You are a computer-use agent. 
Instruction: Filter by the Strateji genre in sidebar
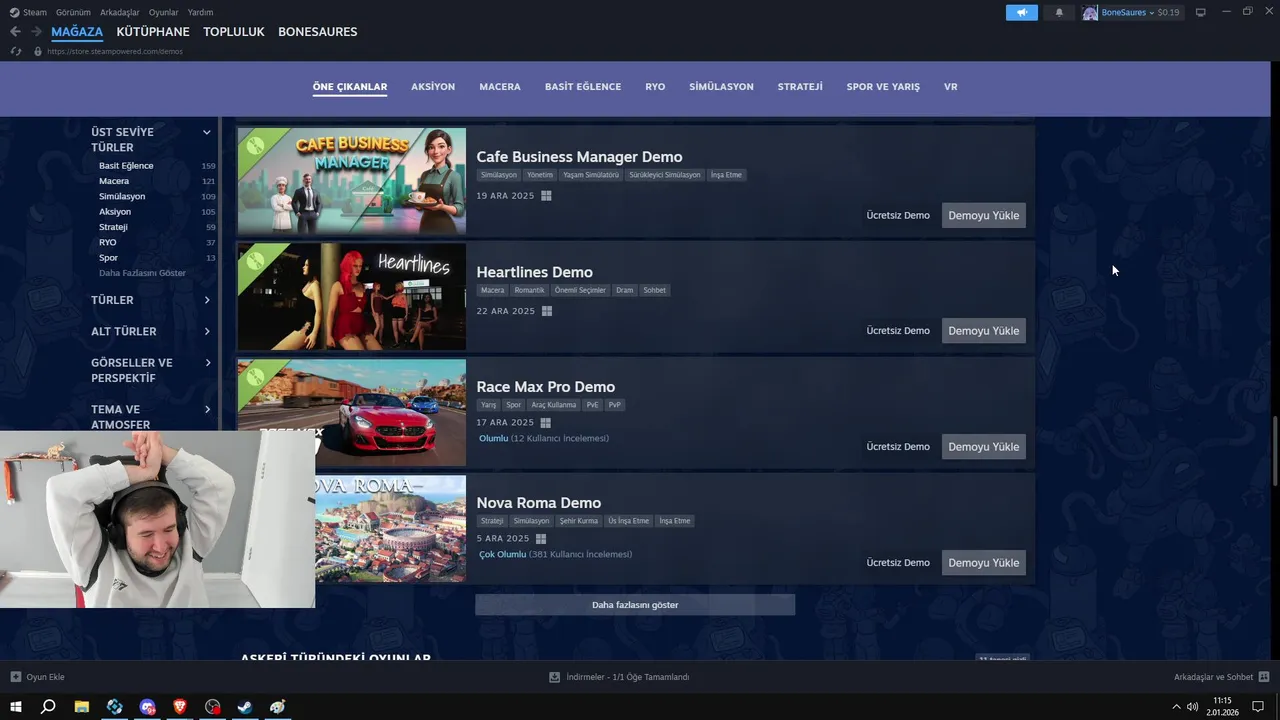click(x=114, y=227)
